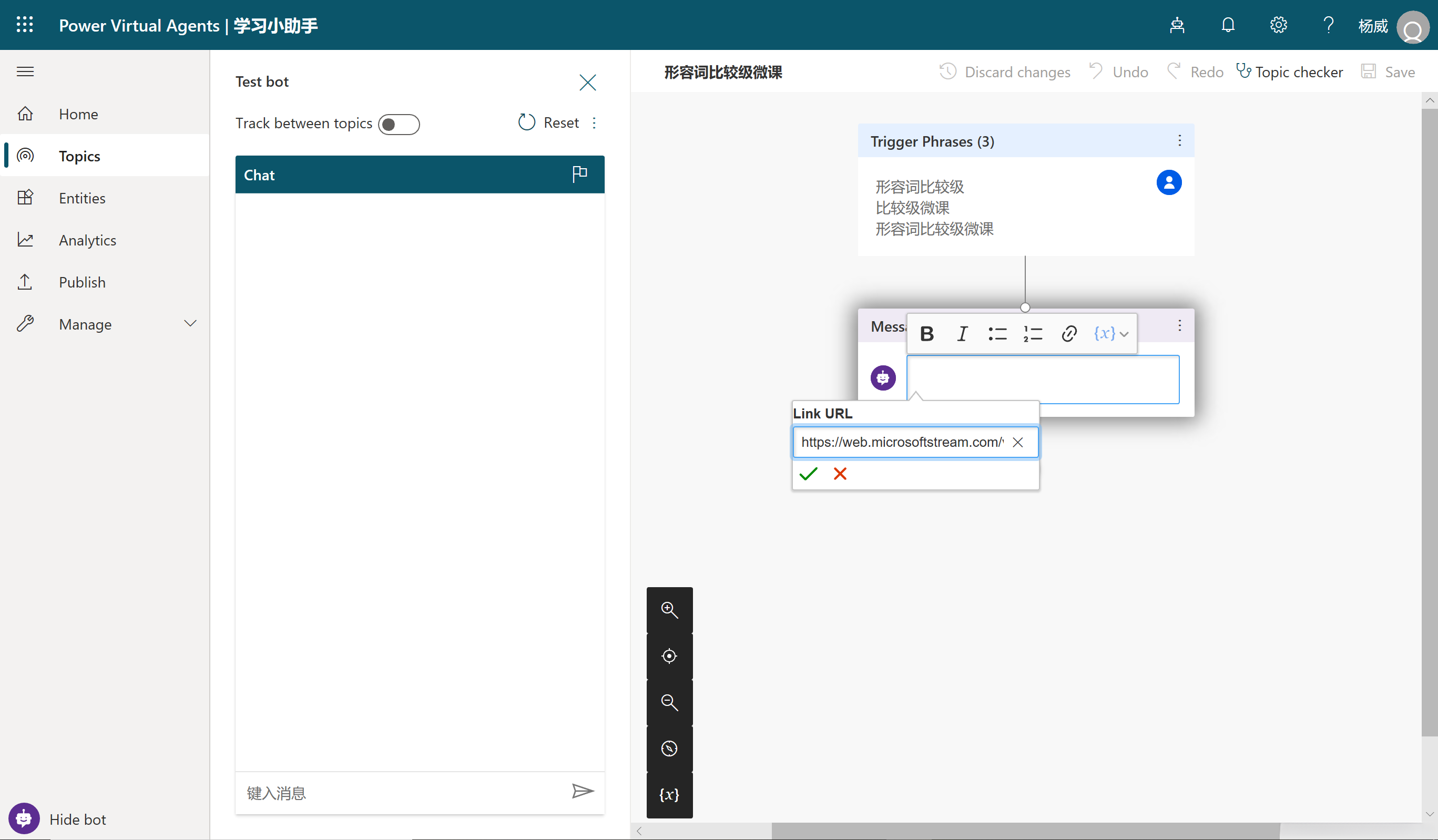Insert a bulleted list in message
The width and height of the screenshot is (1438, 840).
[x=997, y=334]
